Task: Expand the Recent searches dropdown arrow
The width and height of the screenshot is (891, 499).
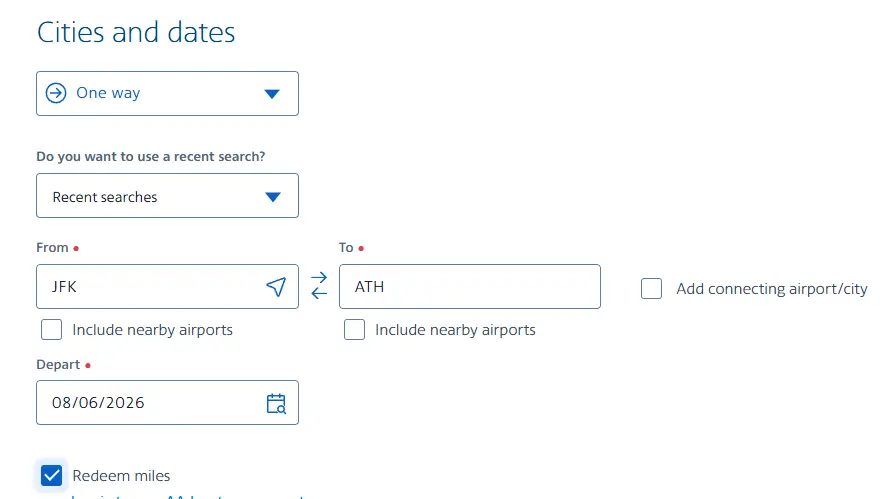Action: click(x=272, y=197)
